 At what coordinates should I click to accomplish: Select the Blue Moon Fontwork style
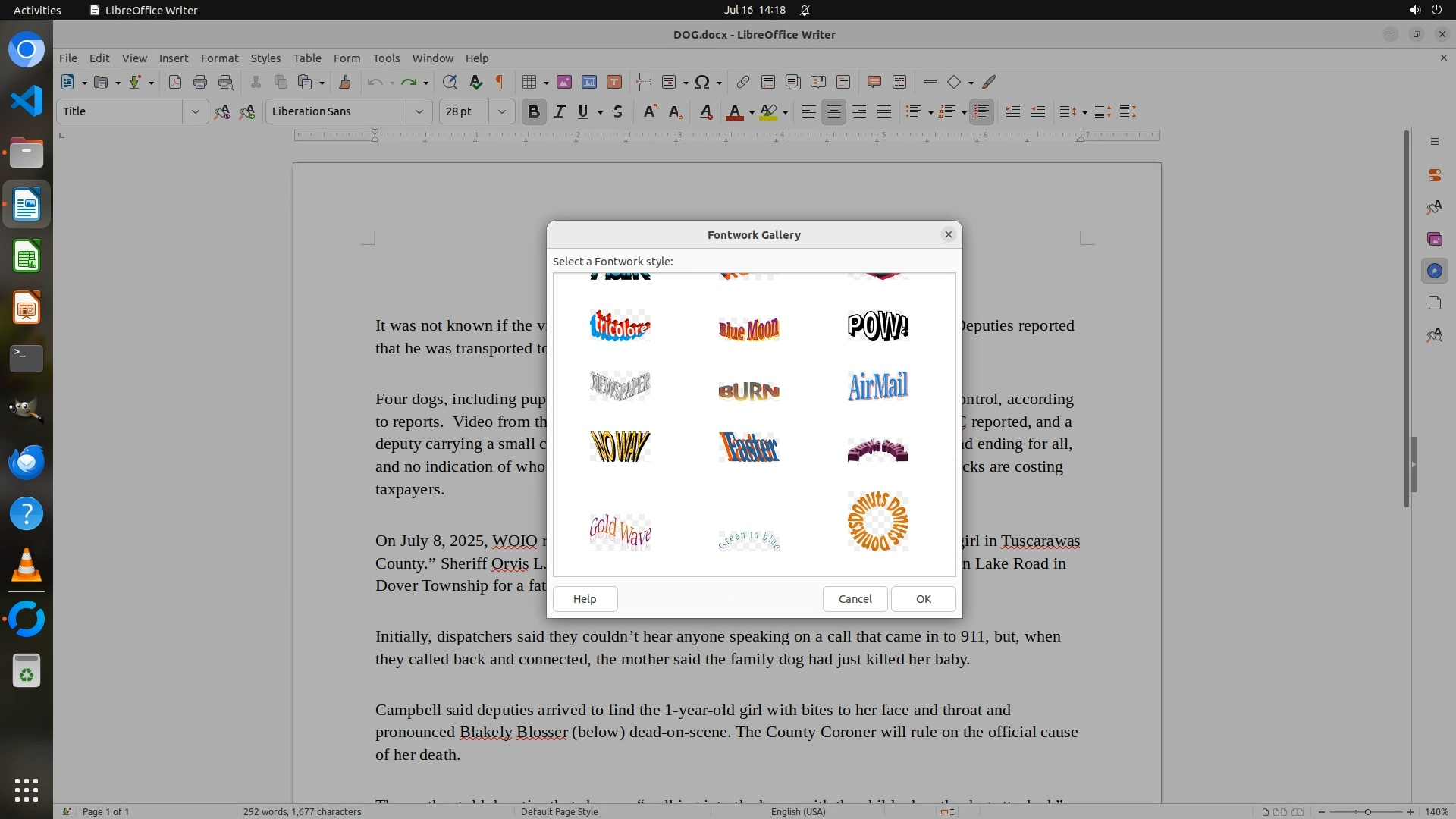(748, 328)
